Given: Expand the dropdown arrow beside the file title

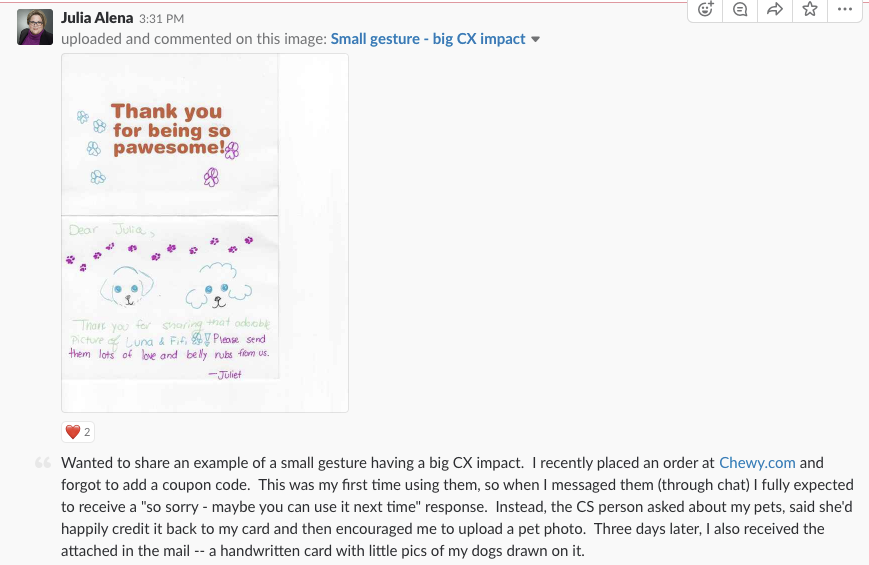Looking at the screenshot, I should pos(536,40).
